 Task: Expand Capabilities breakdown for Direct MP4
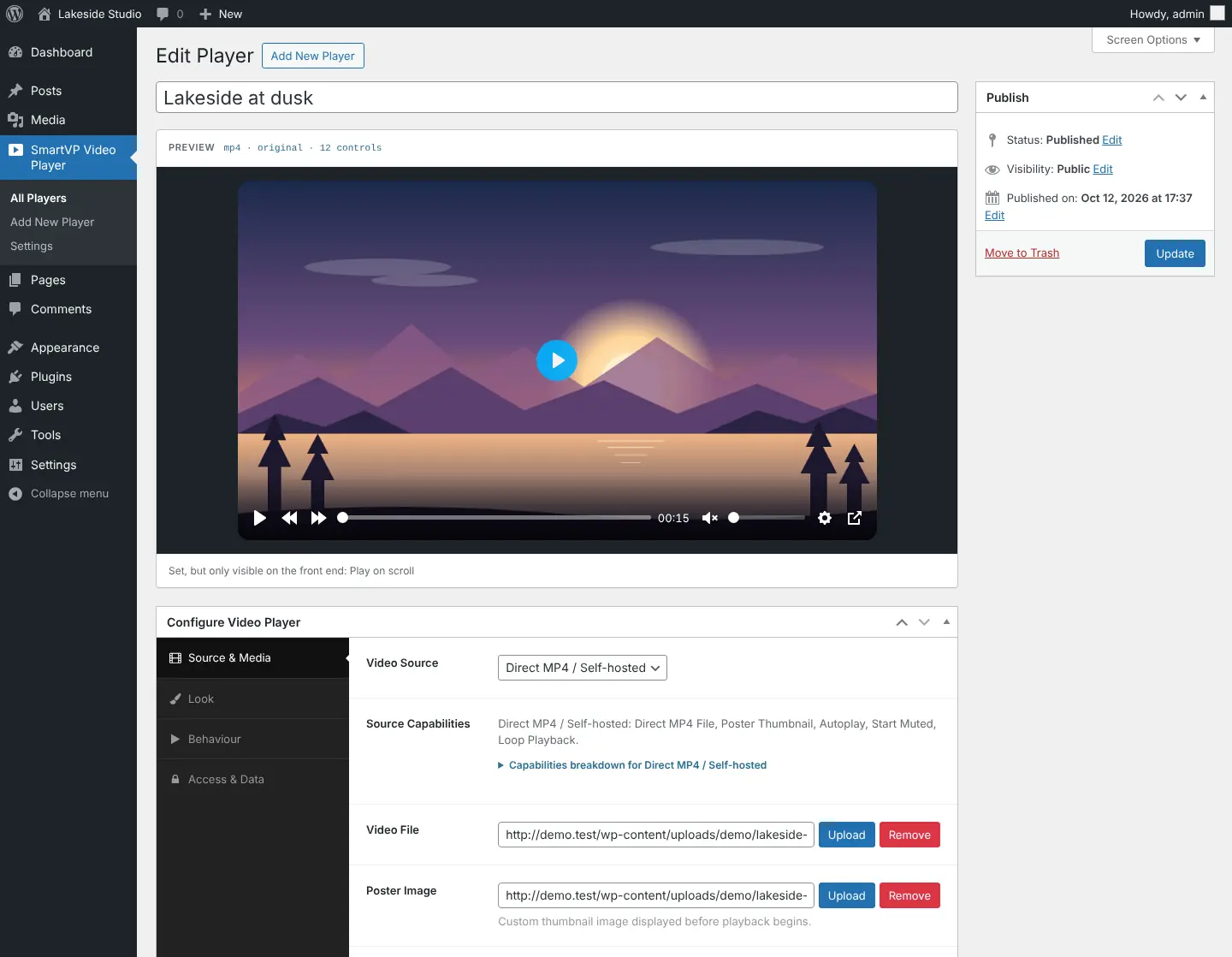[x=632, y=765]
